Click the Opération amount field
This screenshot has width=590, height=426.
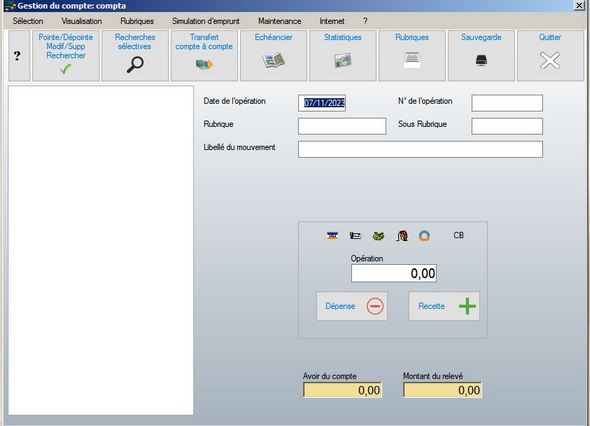pos(394,273)
